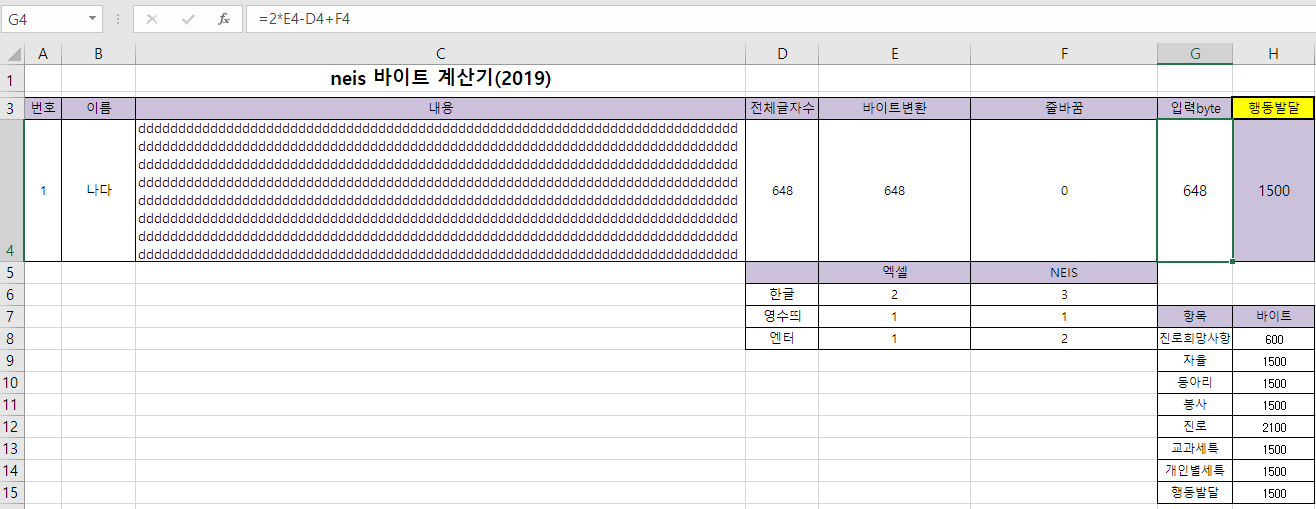The image size is (1316, 509).
Task: Click the 600 byte value cell
Action: point(1273,339)
